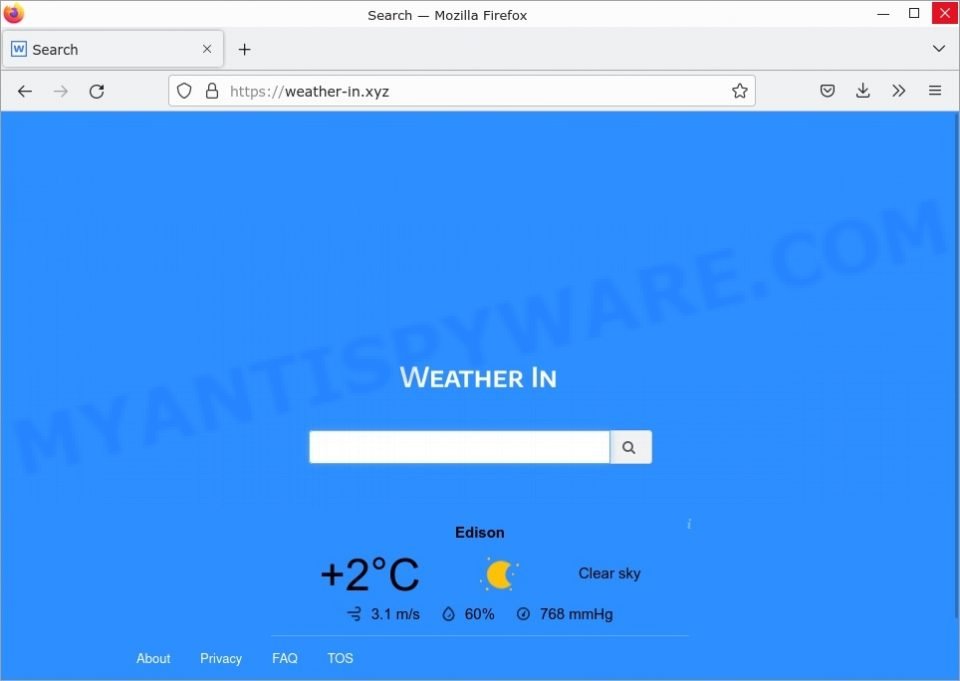This screenshot has width=960, height=681.
Task: Open the FAQ link
Action: tap(285, 658)
